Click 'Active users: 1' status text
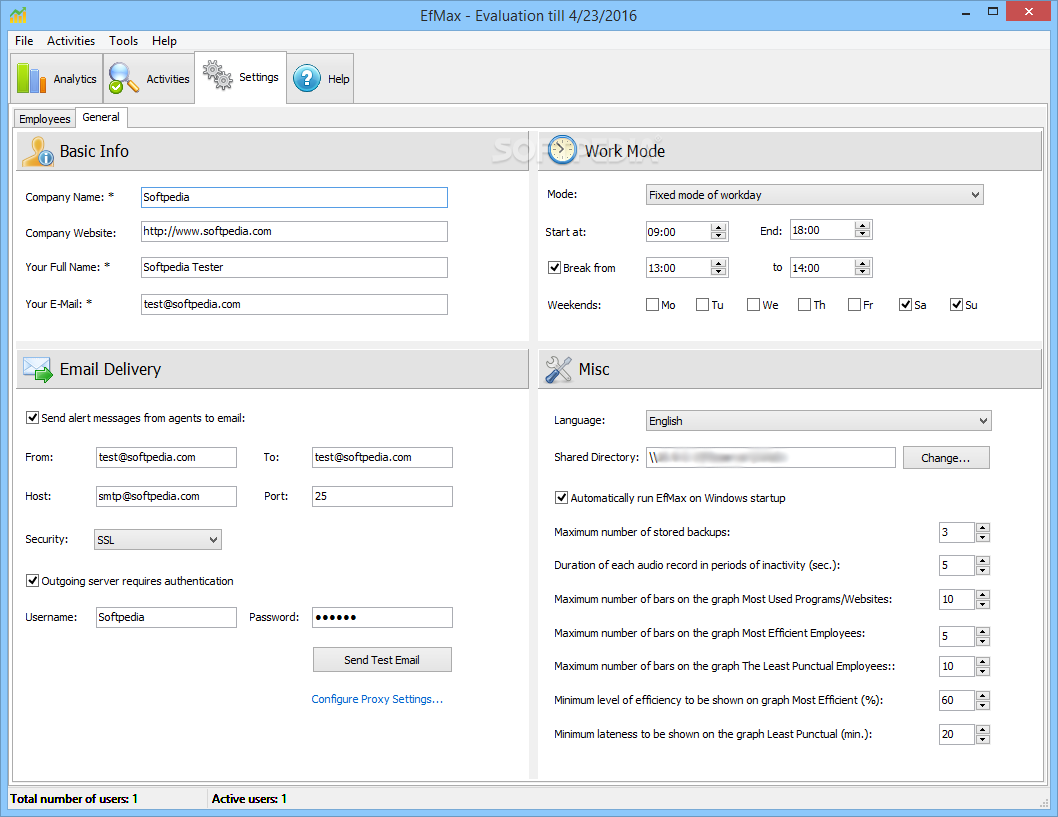 [x=249, y=799]
